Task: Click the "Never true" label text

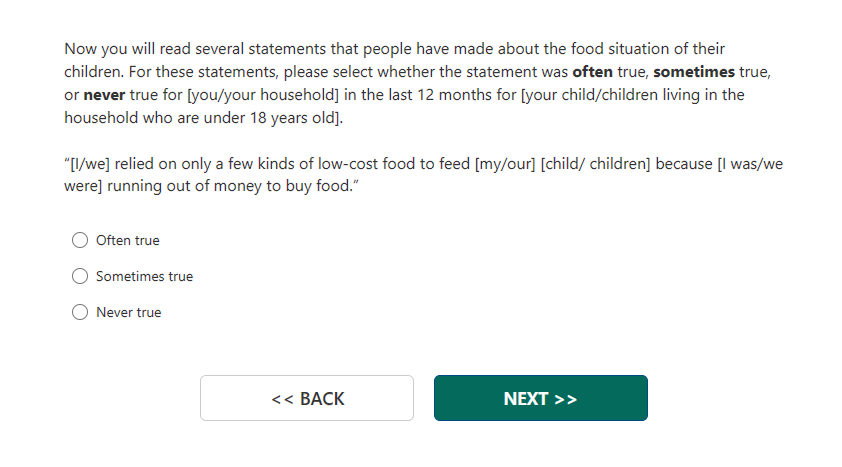Action: 128,313
